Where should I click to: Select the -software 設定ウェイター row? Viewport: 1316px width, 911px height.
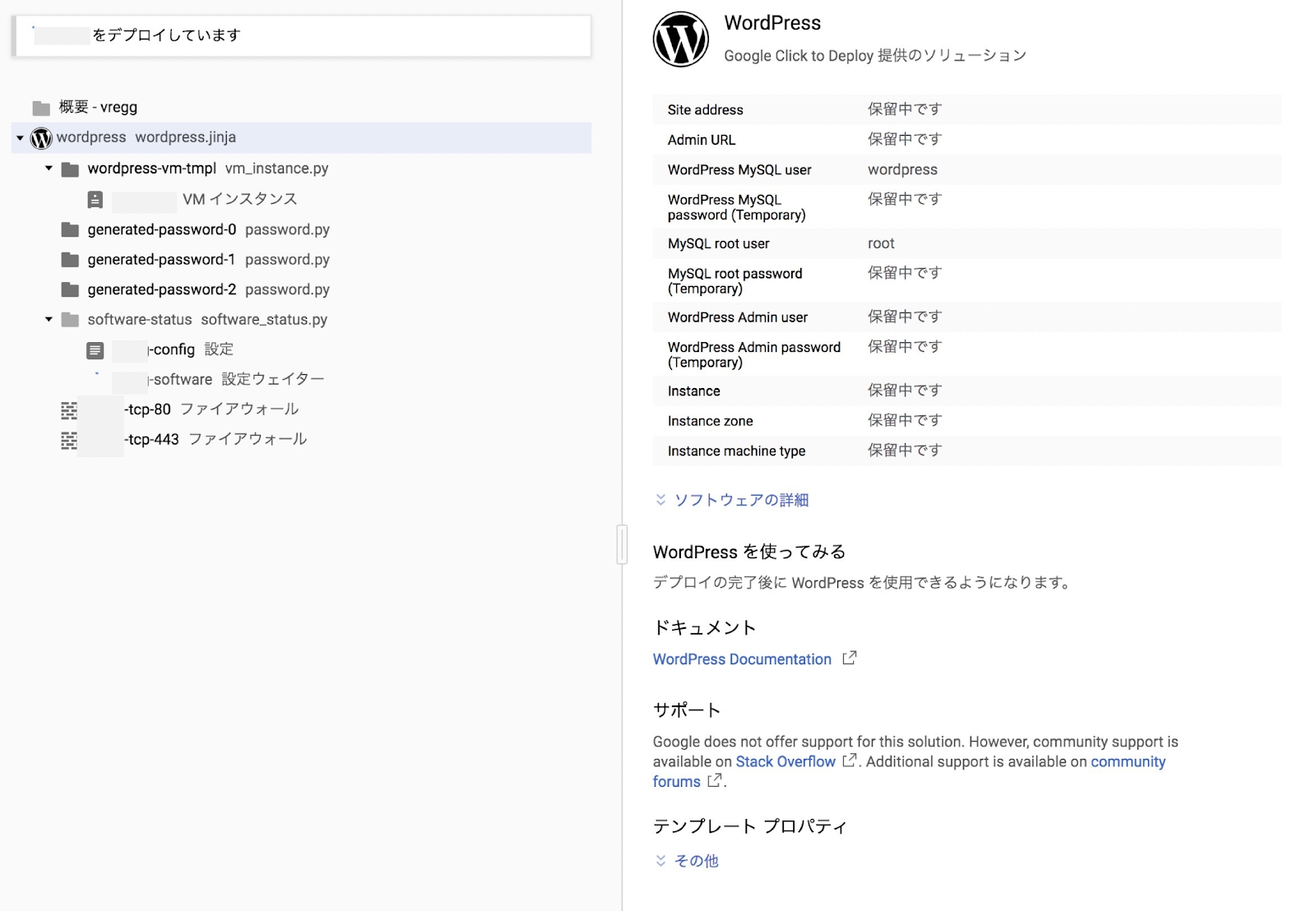click(x=301, y=380)
